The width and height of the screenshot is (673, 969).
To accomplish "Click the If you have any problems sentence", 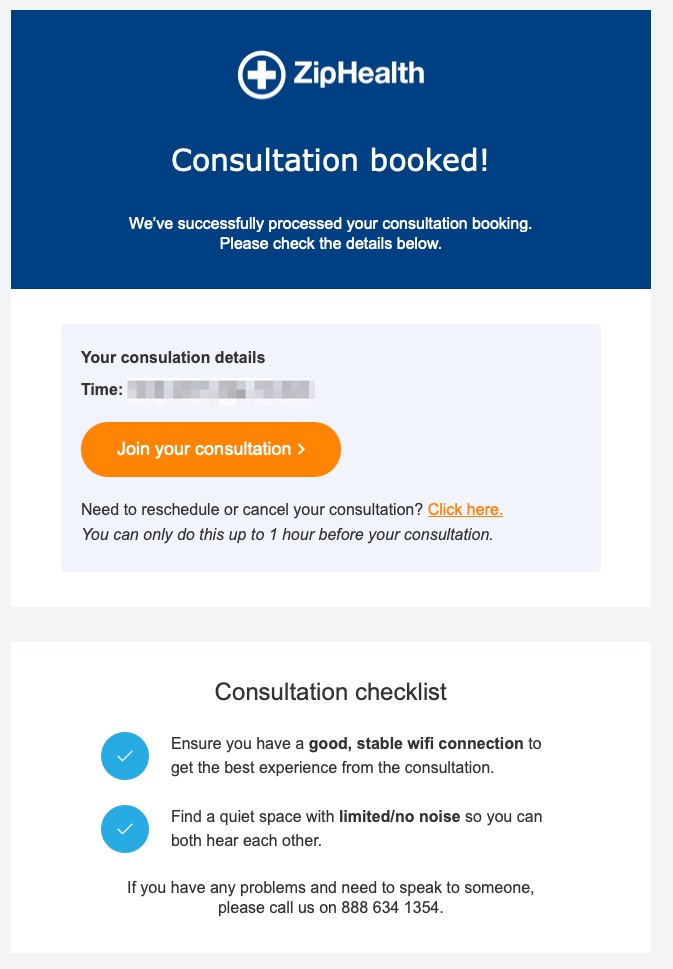I will pos(331,897).
